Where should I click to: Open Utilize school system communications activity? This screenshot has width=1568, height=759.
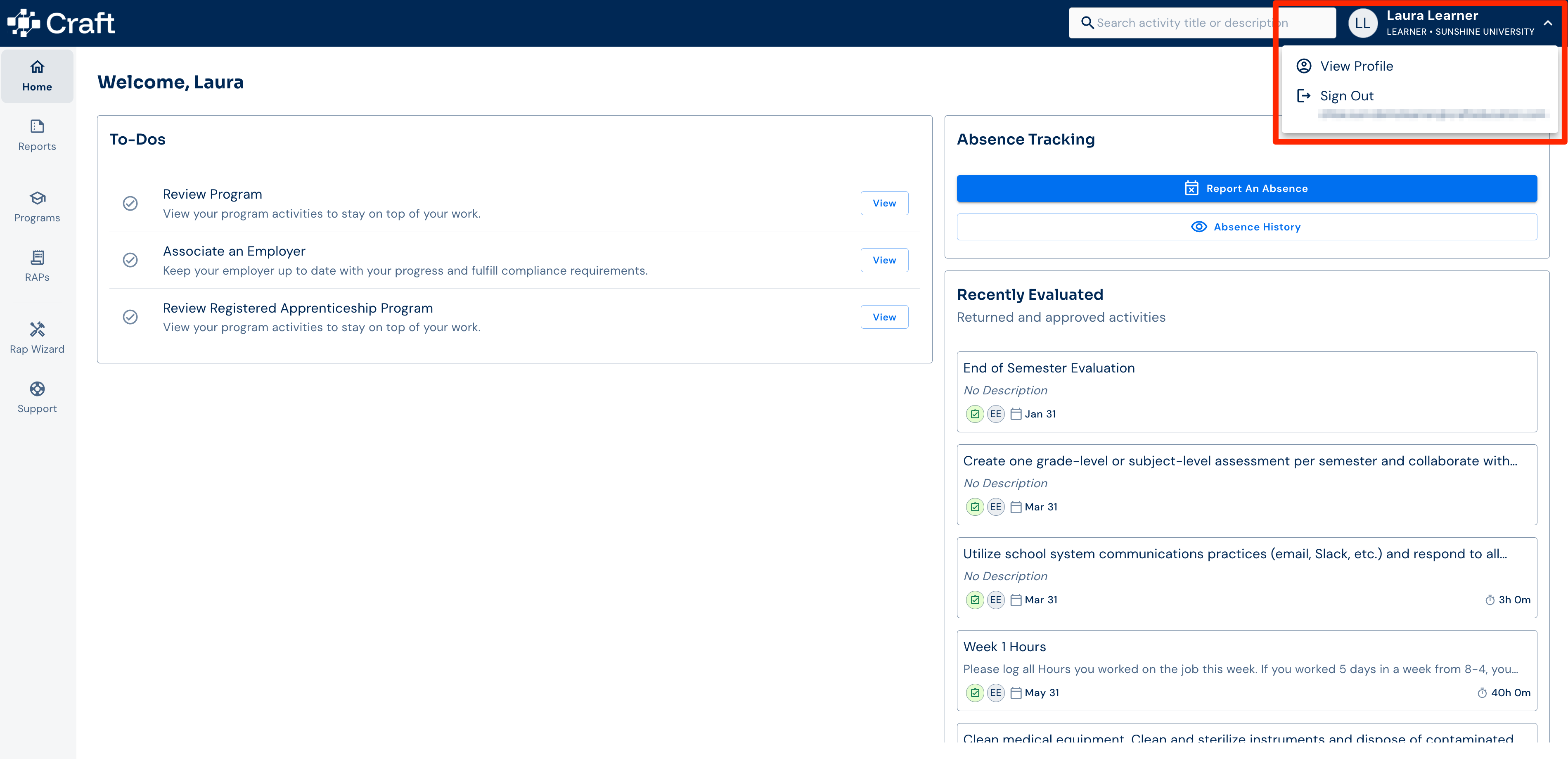(1247, 578)
